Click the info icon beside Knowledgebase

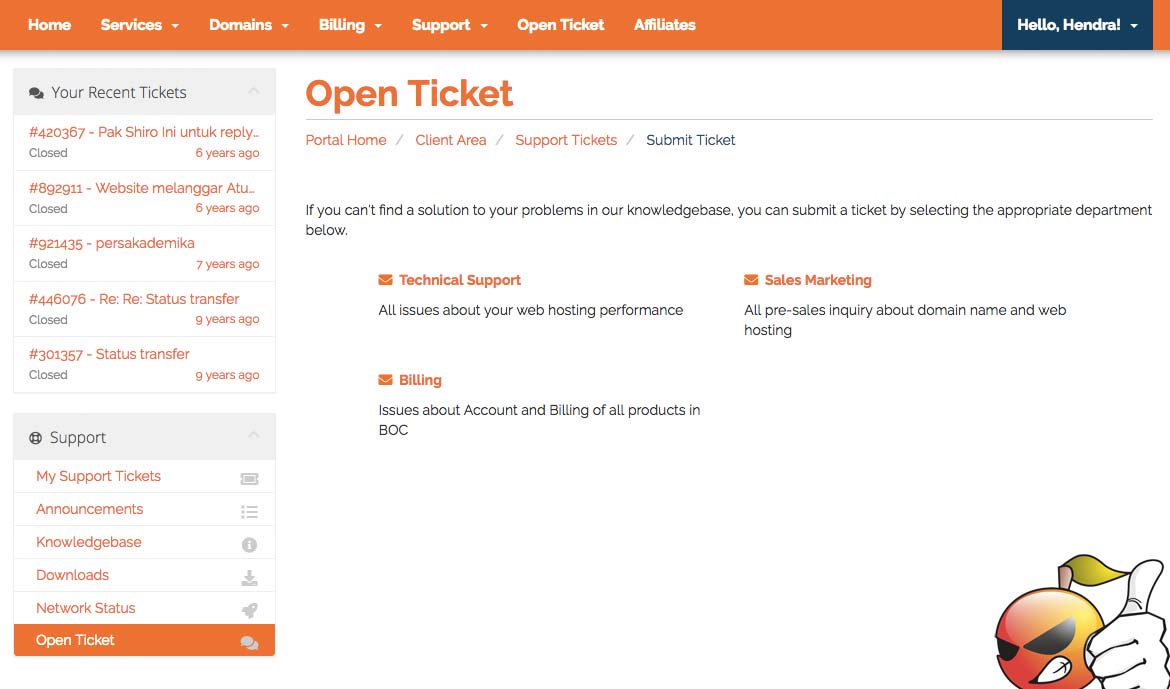(x=249, y=545)
